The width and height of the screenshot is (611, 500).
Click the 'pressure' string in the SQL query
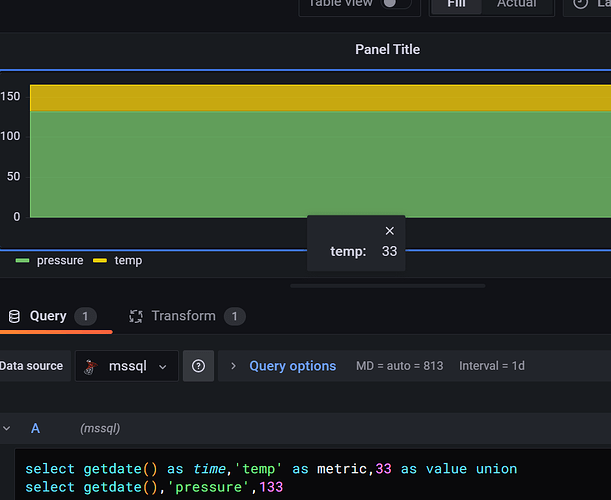click(x=208, y=487)
